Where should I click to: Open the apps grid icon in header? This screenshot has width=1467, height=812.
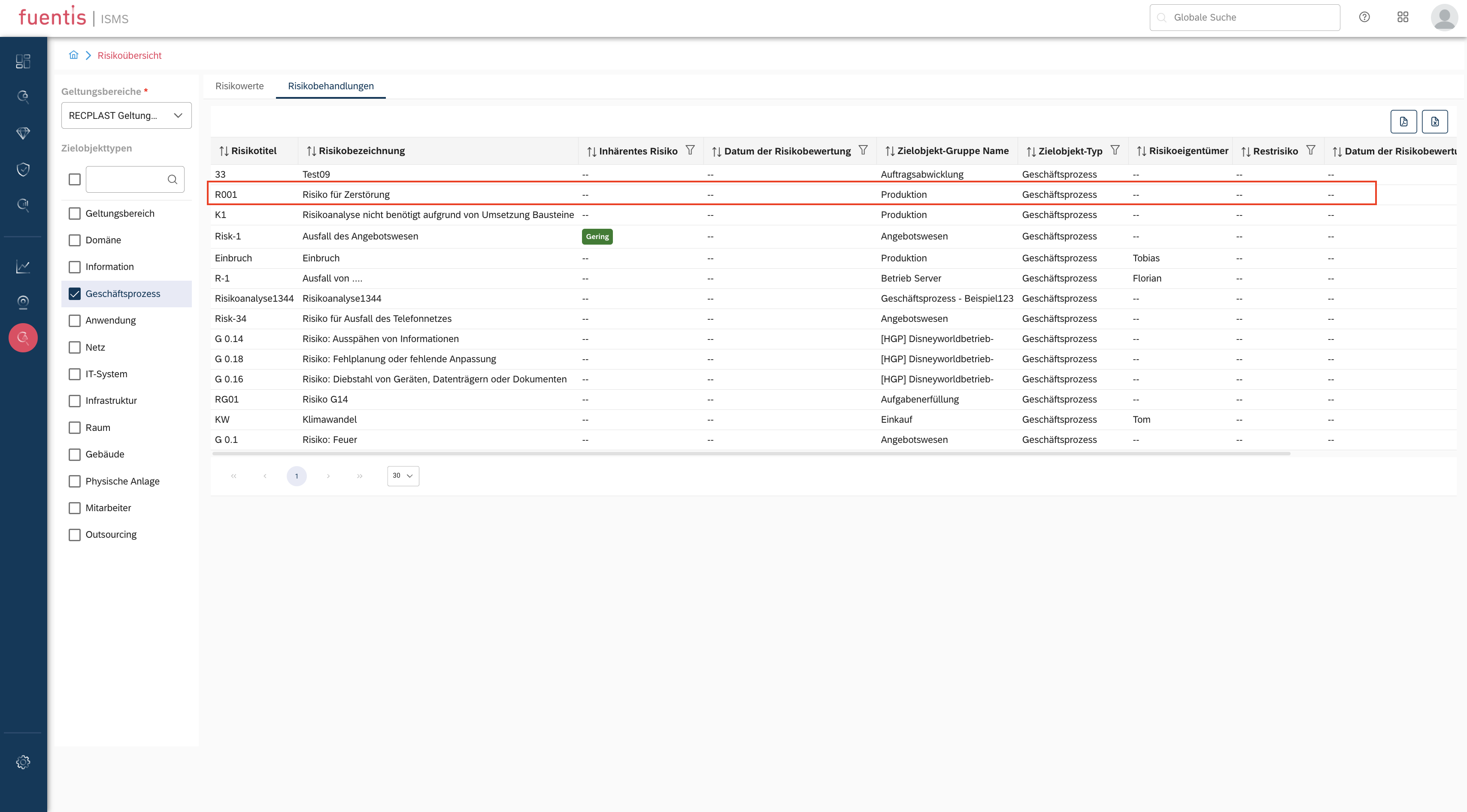(1403, 17)
